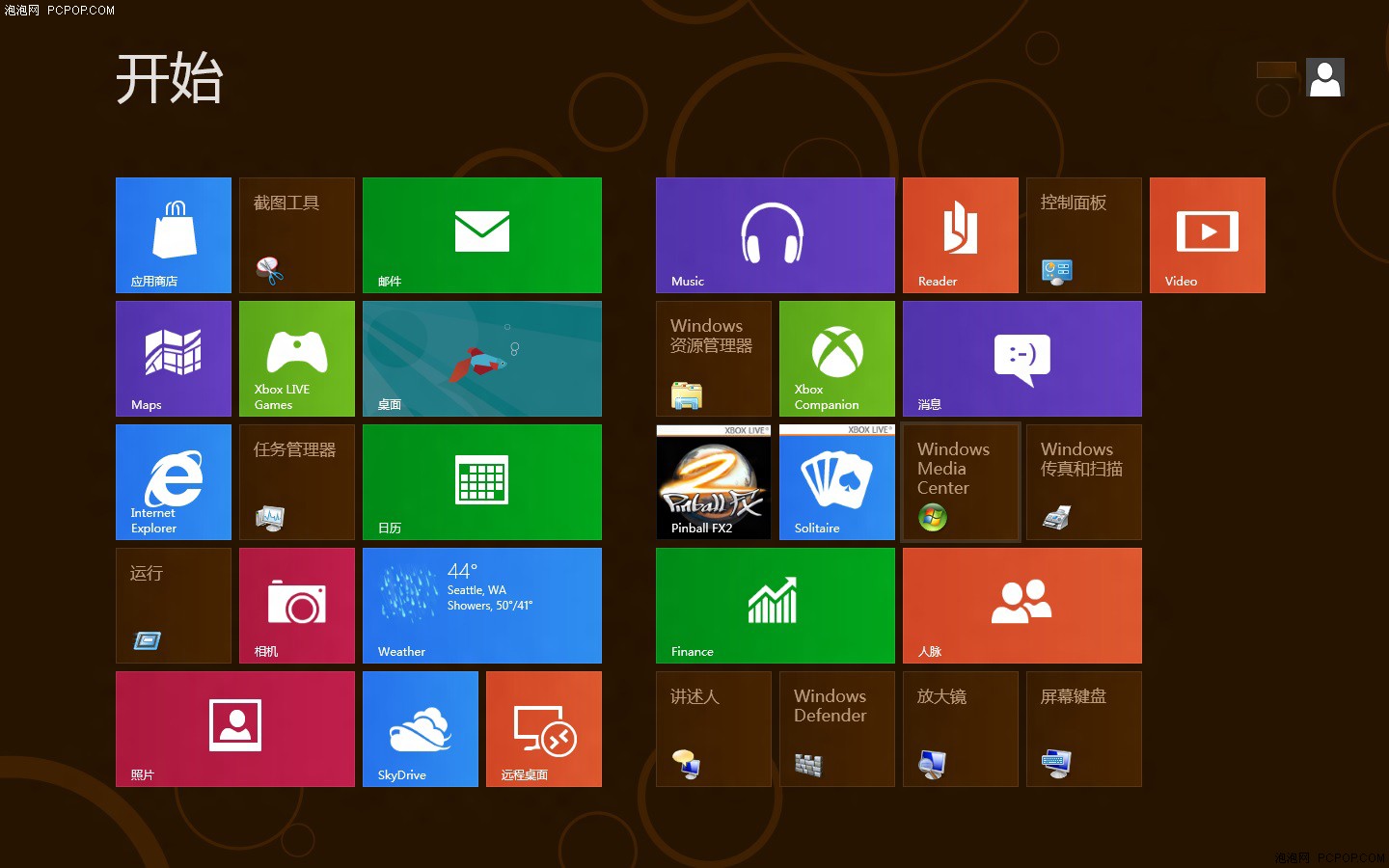This screenshot has width=1389, height=868.
Task: Open the 消息 messaging tile
Action: point(1022,359)
